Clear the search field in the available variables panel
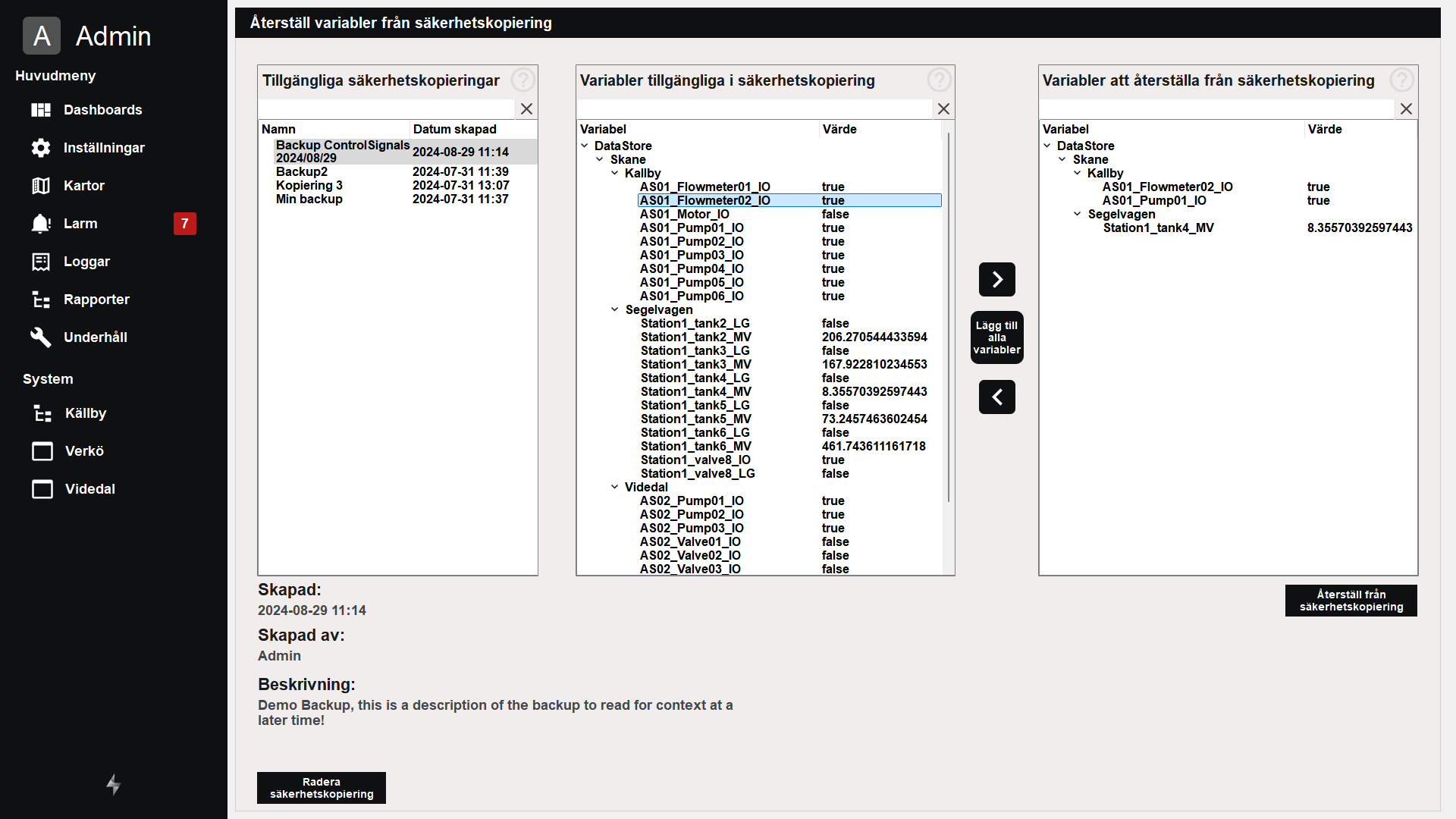This screenshot has height=819, width=1456. pyautogui.click(x=943, y=109)
